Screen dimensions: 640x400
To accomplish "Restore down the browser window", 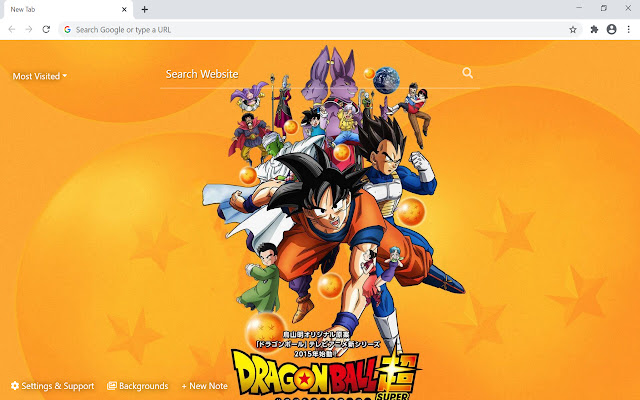I will 604,8.
